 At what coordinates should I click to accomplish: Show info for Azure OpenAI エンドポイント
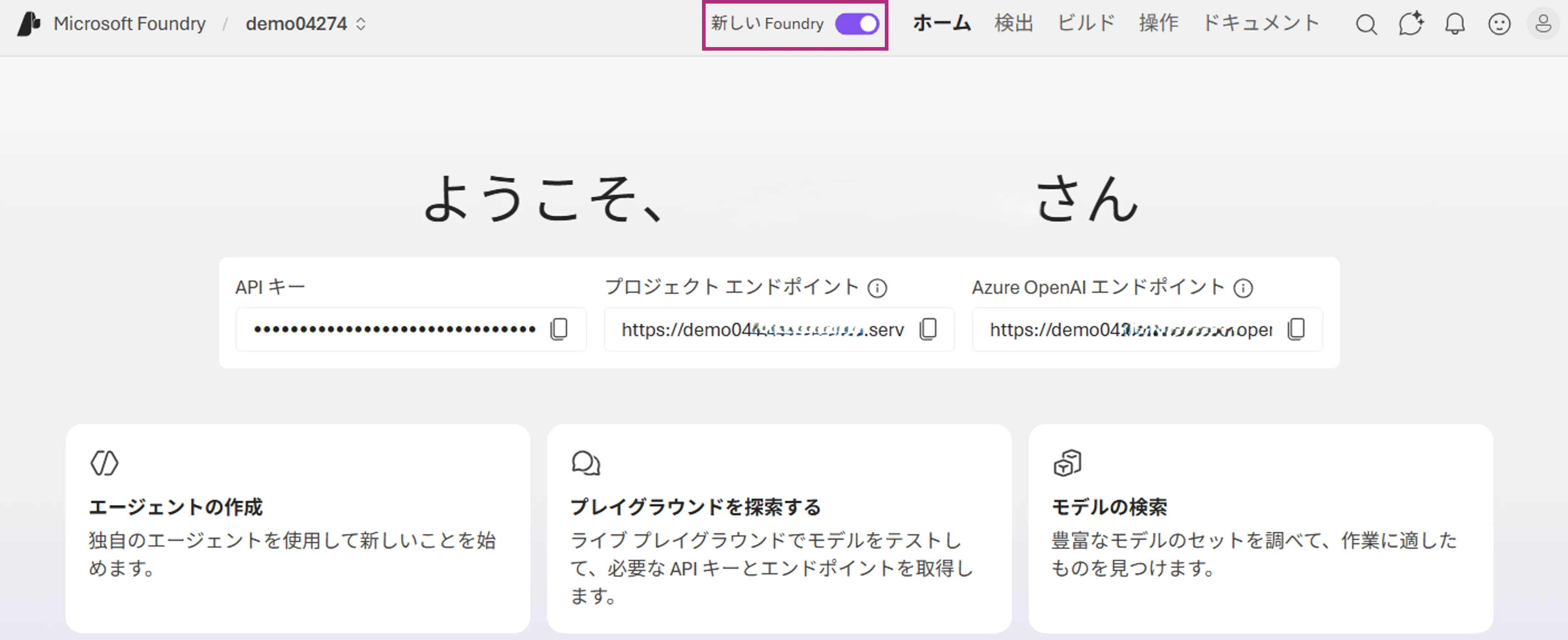1243,288
